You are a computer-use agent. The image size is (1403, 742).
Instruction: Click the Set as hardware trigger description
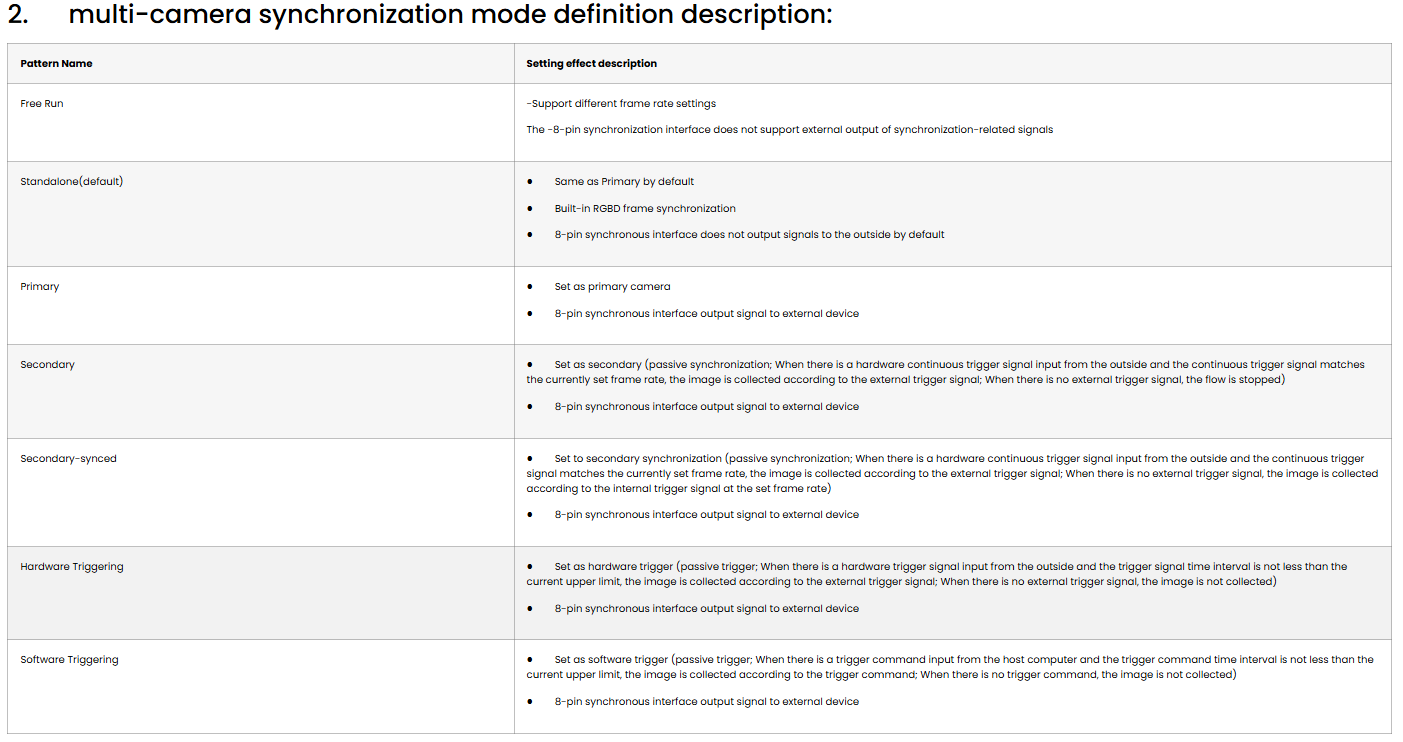[937, 573]
